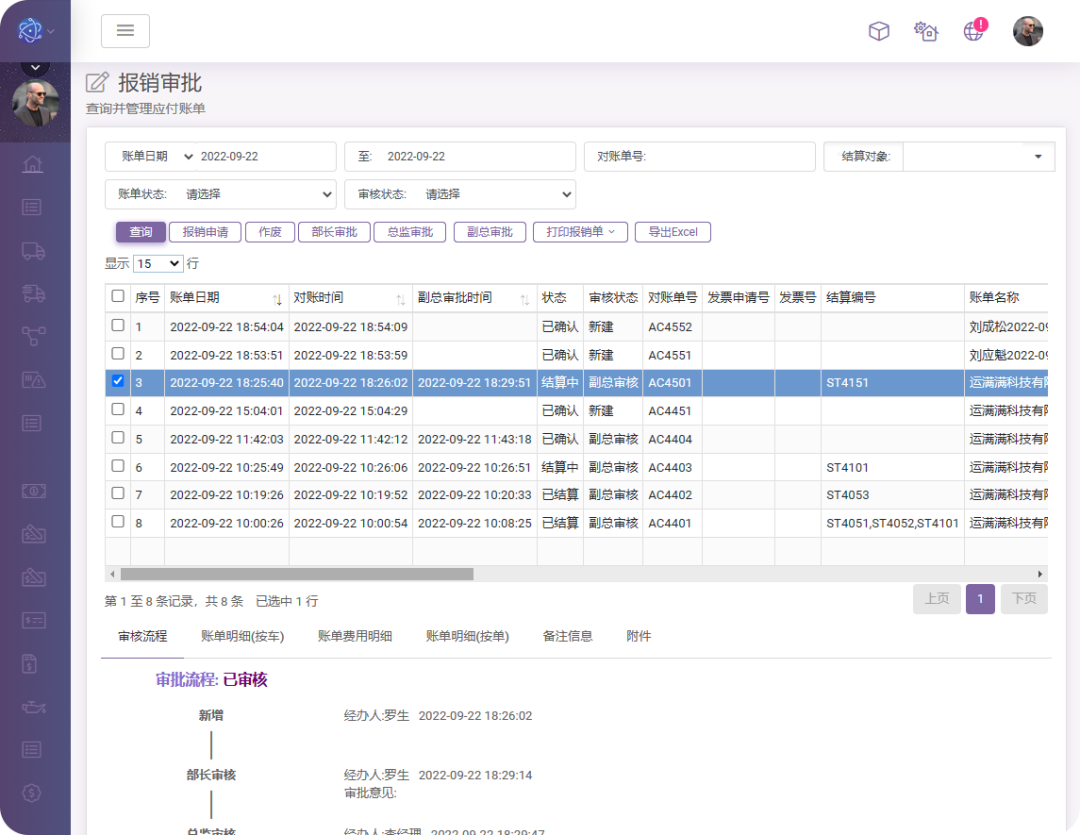Open the first truck icon in sidebar
Viewport: 1080px width, 835px height.
pos(33,250)
